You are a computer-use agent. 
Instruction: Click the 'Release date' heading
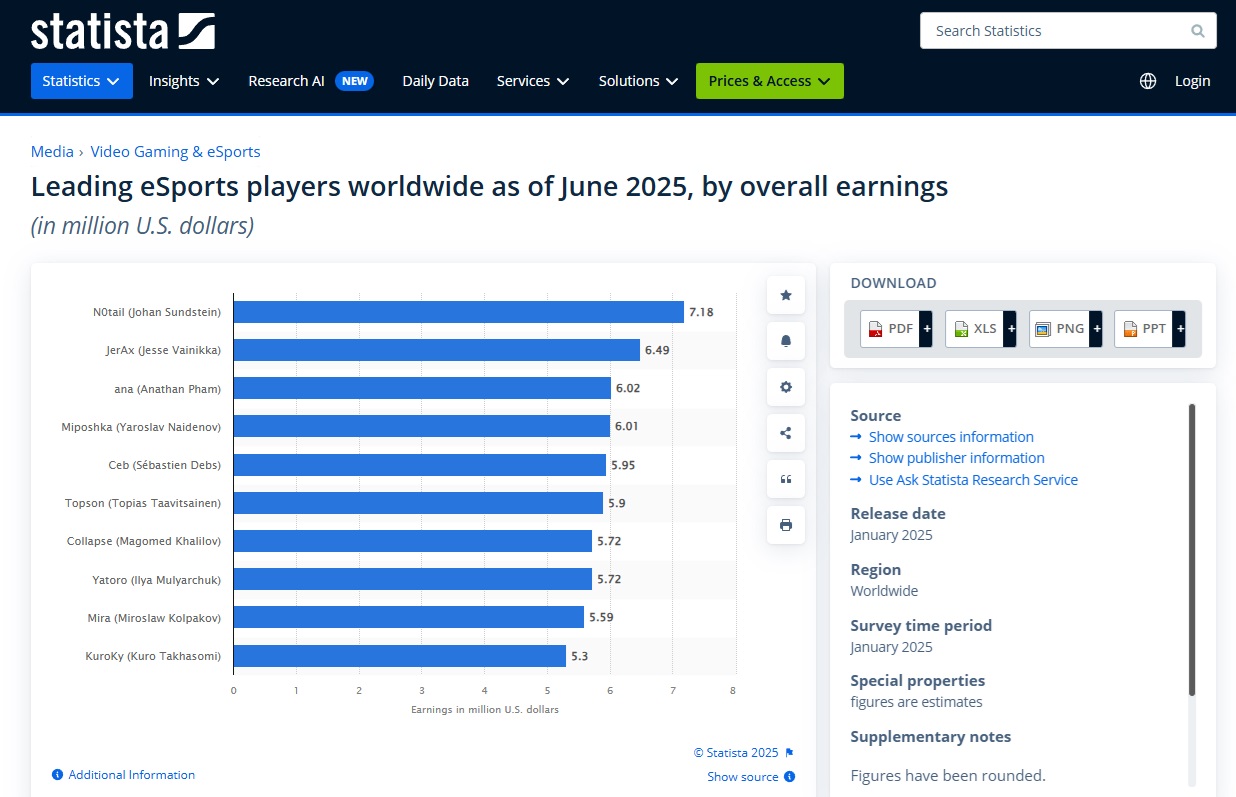[898, 513]
